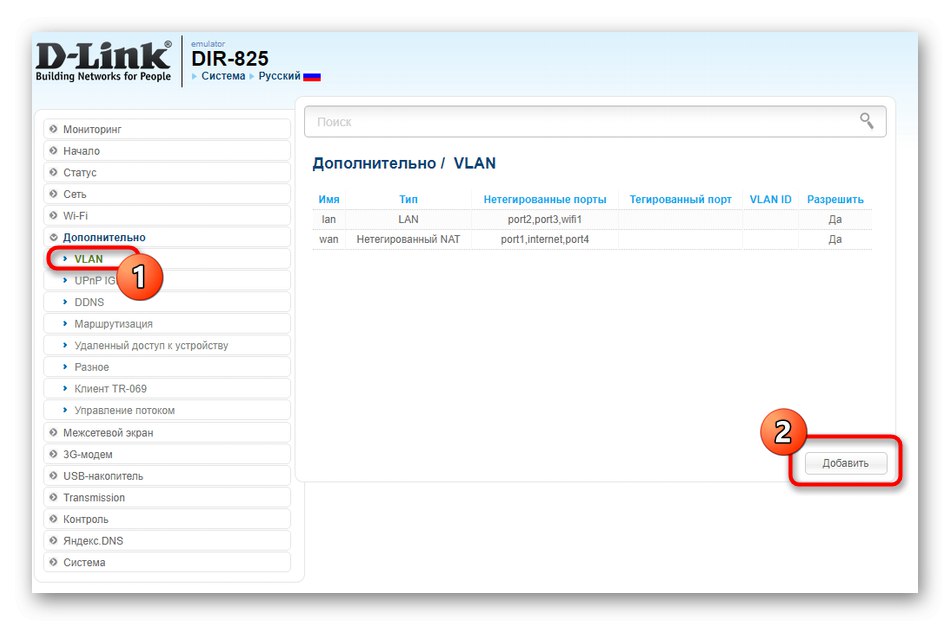Select VLAN submenu item
Viewport: 950px width, 625px height.
pyautogui.click(x=167, y=259)
